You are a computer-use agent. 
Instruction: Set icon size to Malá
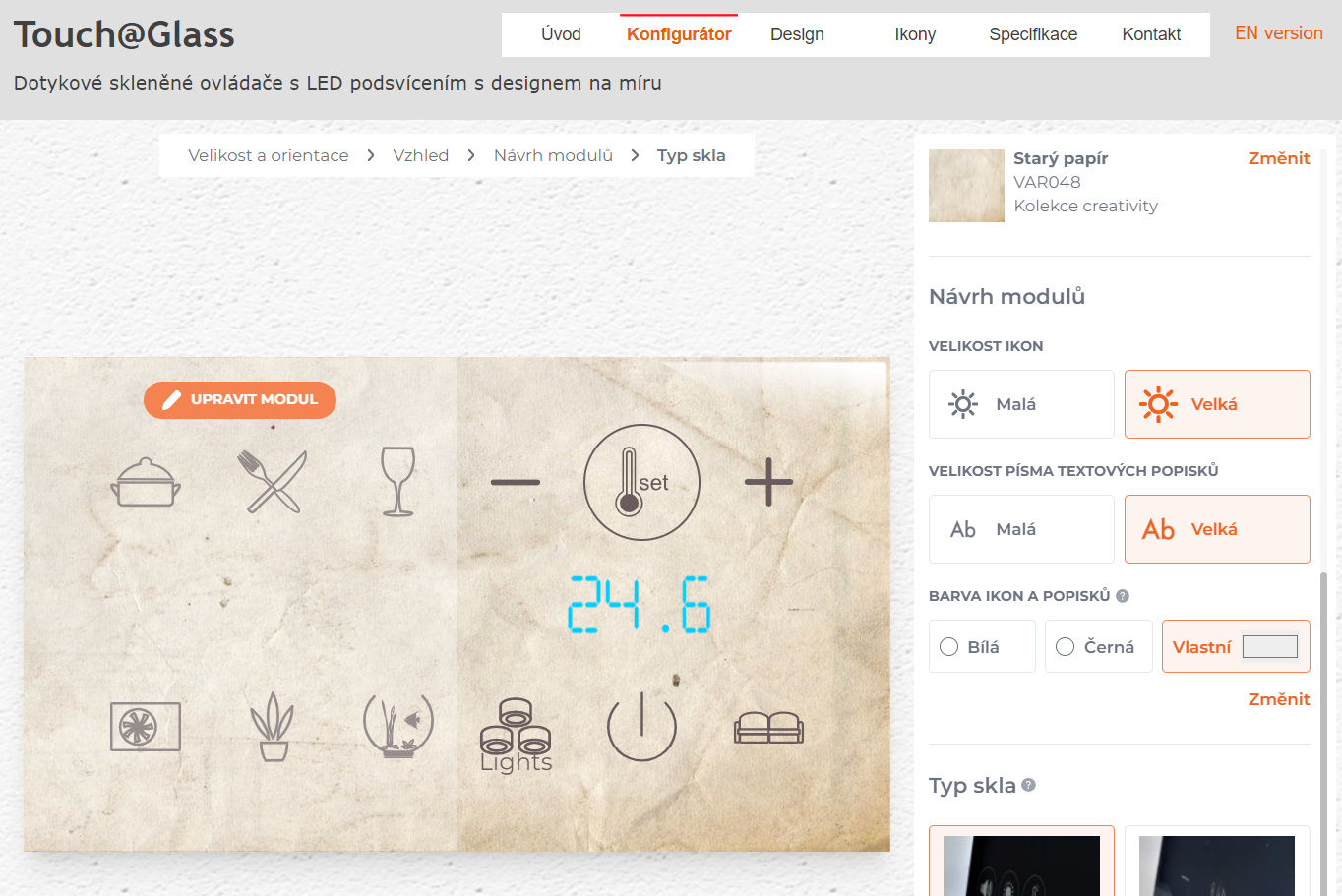[1020, 404]
